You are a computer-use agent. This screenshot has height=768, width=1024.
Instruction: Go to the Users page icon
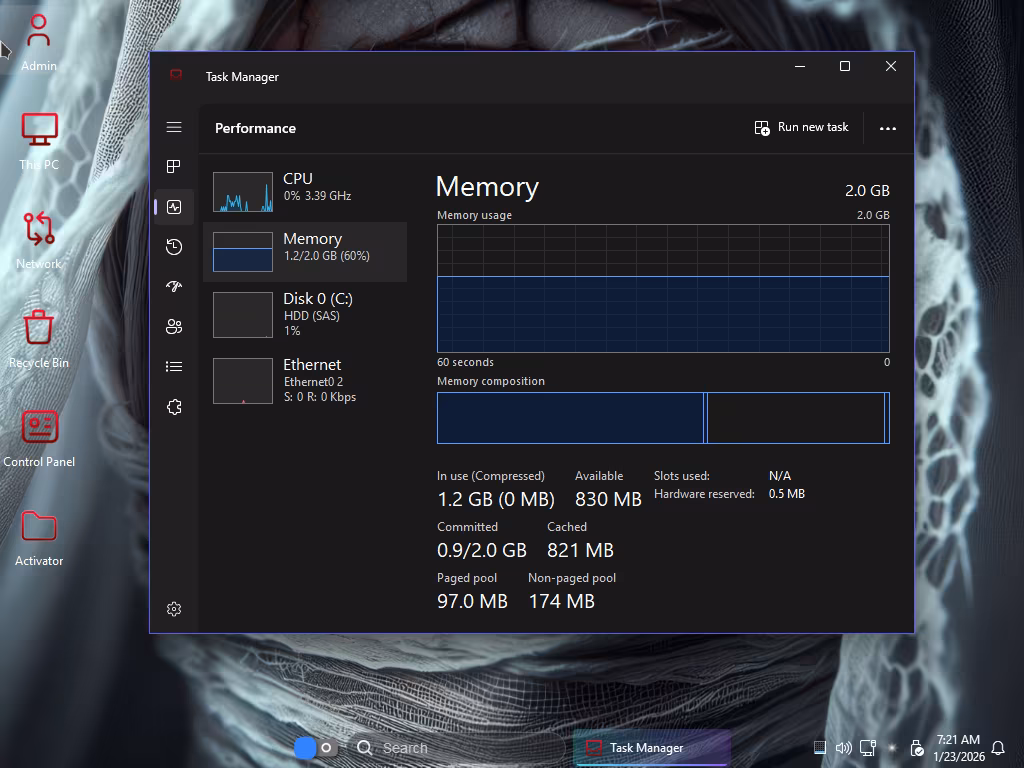[174, 327]
